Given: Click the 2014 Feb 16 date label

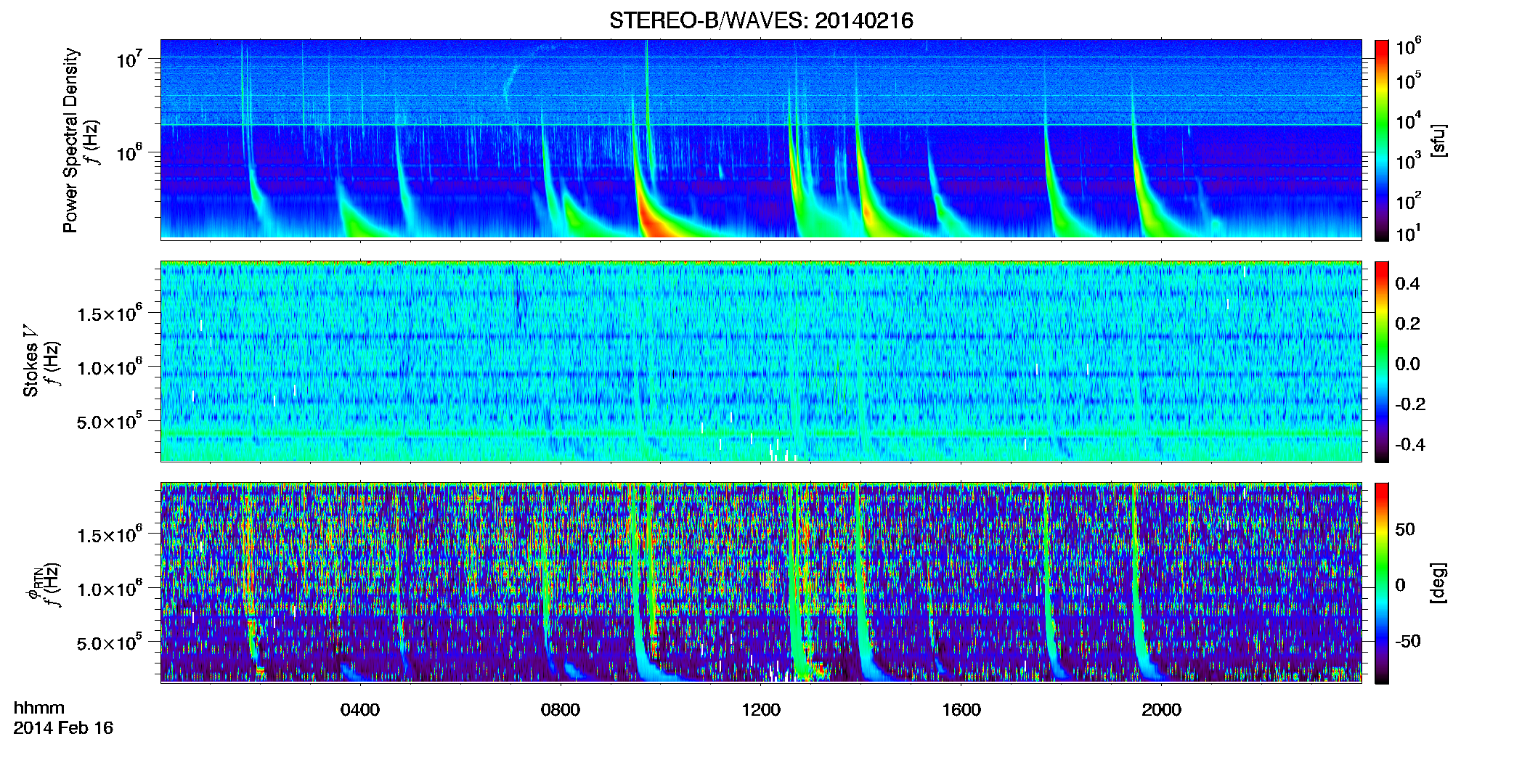Looking at the screenshot, I should [63, 727].
